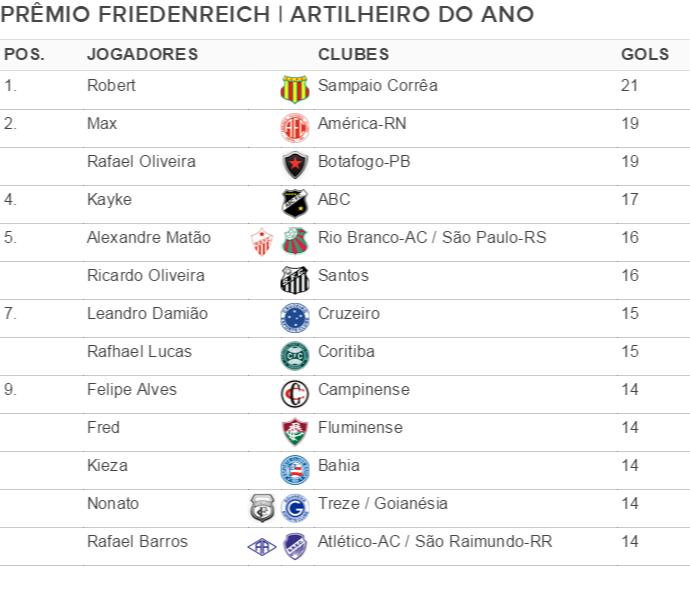Click the Bahia club crest
This screenshot has width=690, height=595.
tap(295, 468)
